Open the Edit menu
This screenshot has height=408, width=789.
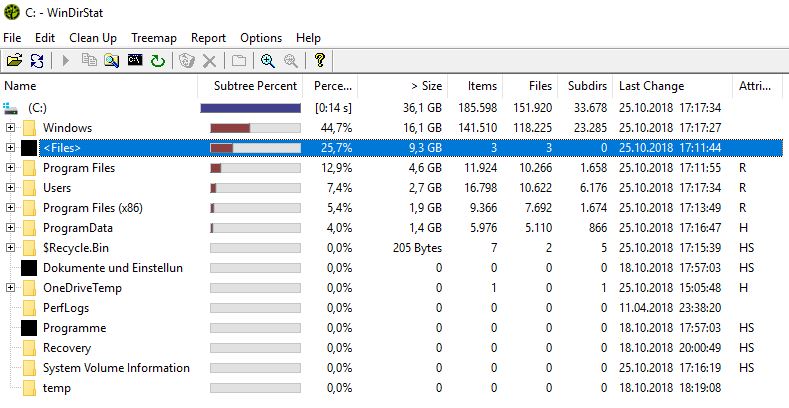[45, 38]
